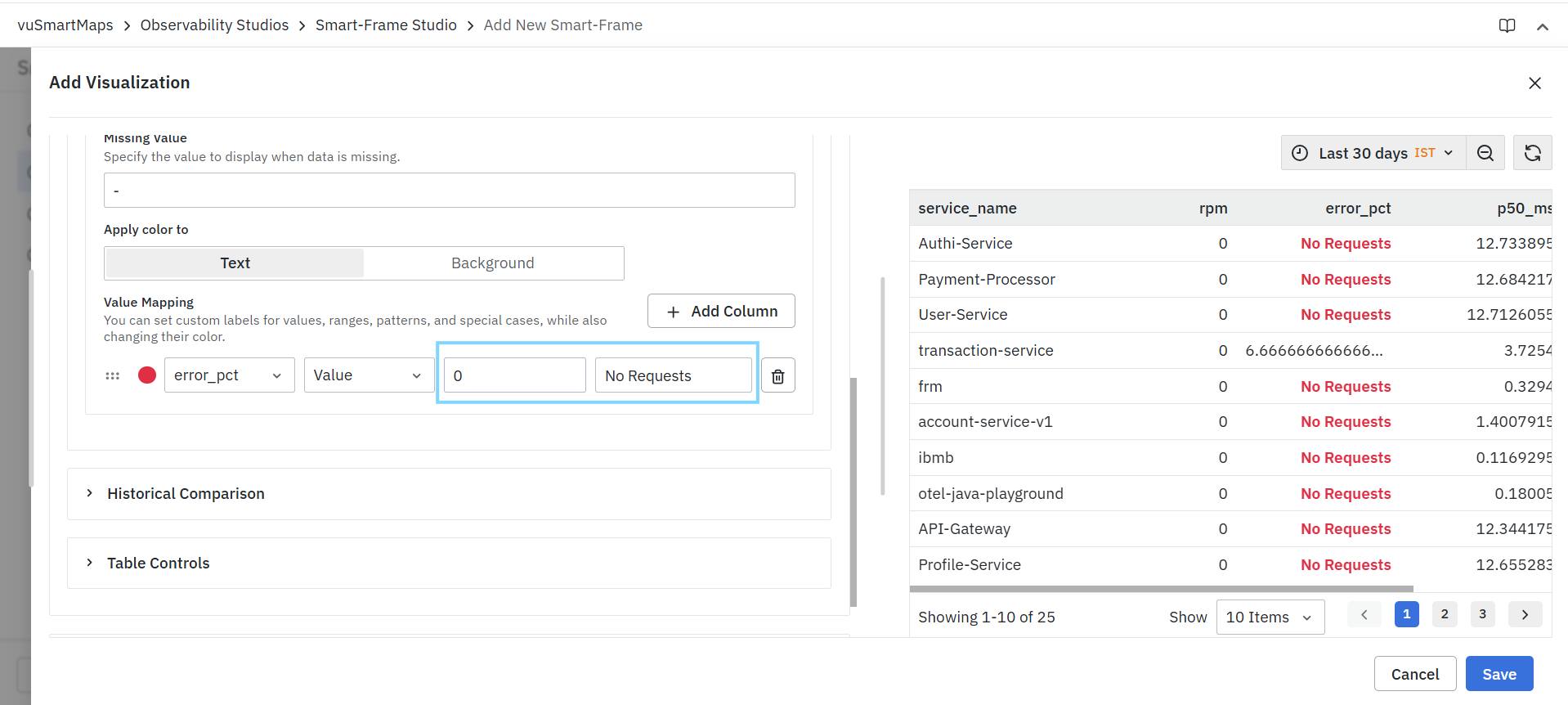Open the 10 Items page size dropdown

pyautogui.click(x=1270, y=617)
